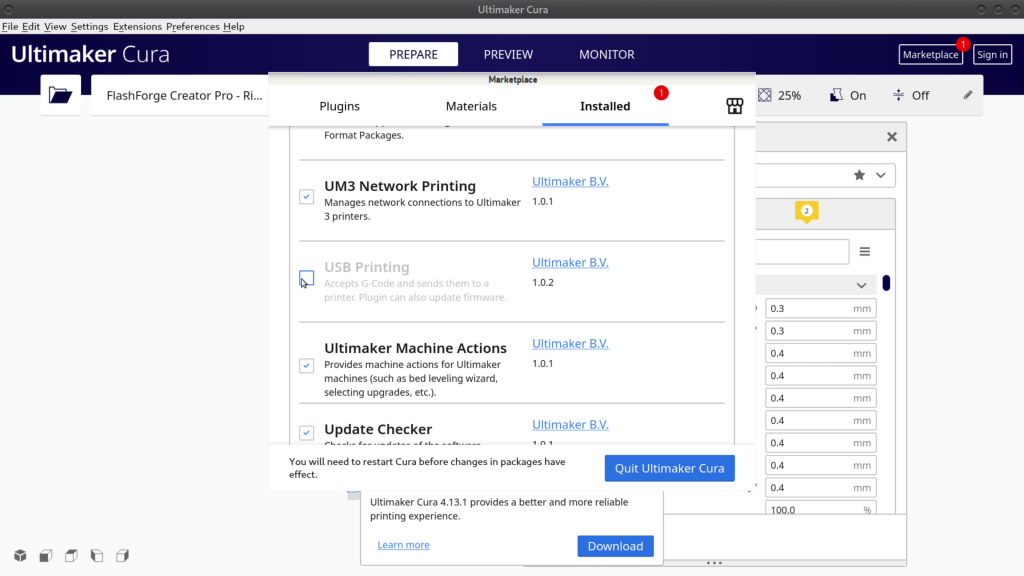Image resolution: width=1024 pixels, height=576 pixels.
Task: Click the Sign in button
Action: [993, 54]
